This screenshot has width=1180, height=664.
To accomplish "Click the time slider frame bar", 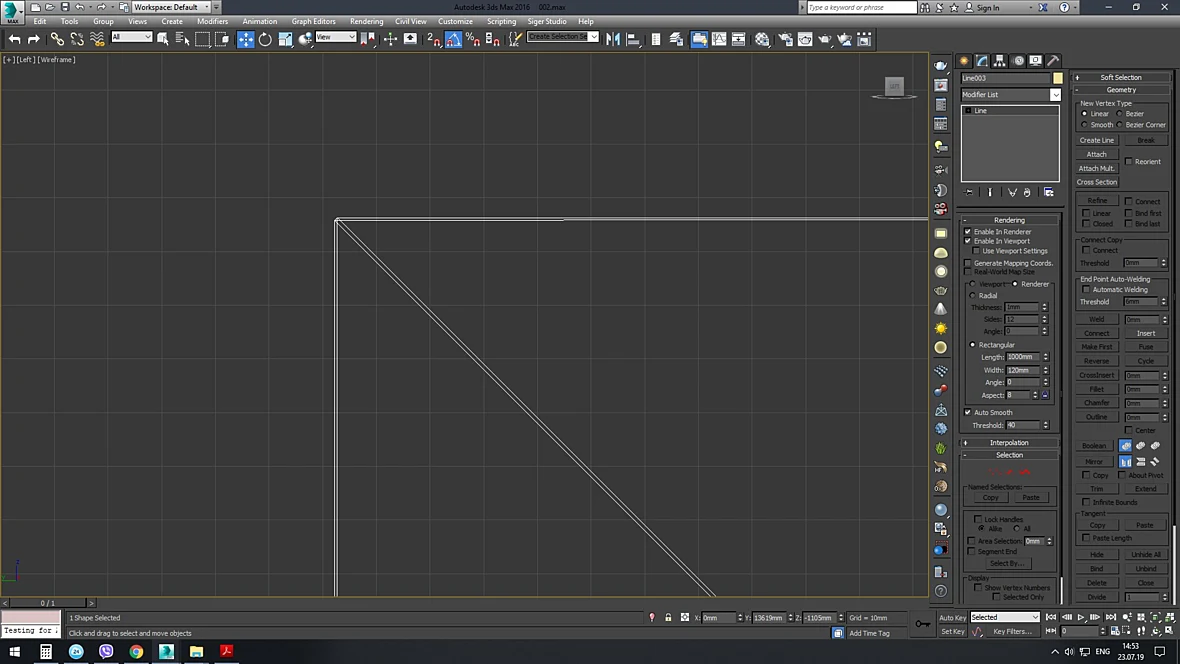I will coord(47,603).
